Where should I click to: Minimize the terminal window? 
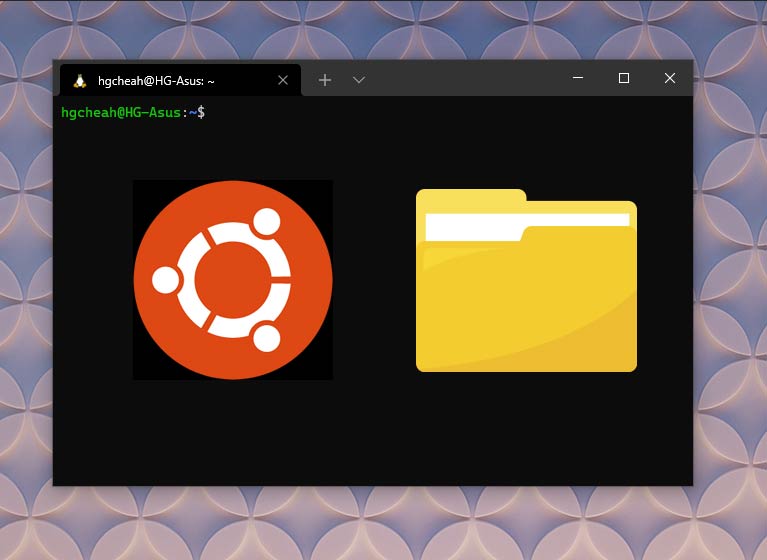[x=578, y=78]
